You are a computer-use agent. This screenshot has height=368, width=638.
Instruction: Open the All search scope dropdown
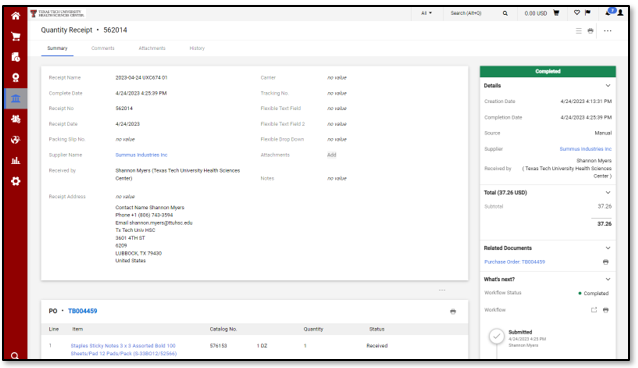pyautogui.click(x=426, y=13)
